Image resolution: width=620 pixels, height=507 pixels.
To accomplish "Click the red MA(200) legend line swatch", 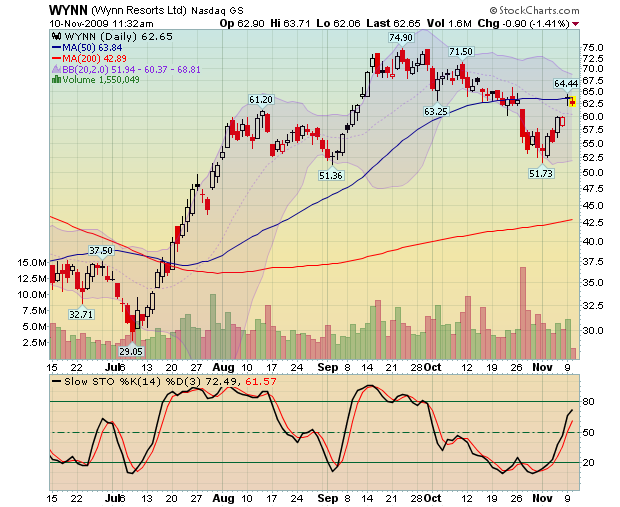I will click(57, 59).
